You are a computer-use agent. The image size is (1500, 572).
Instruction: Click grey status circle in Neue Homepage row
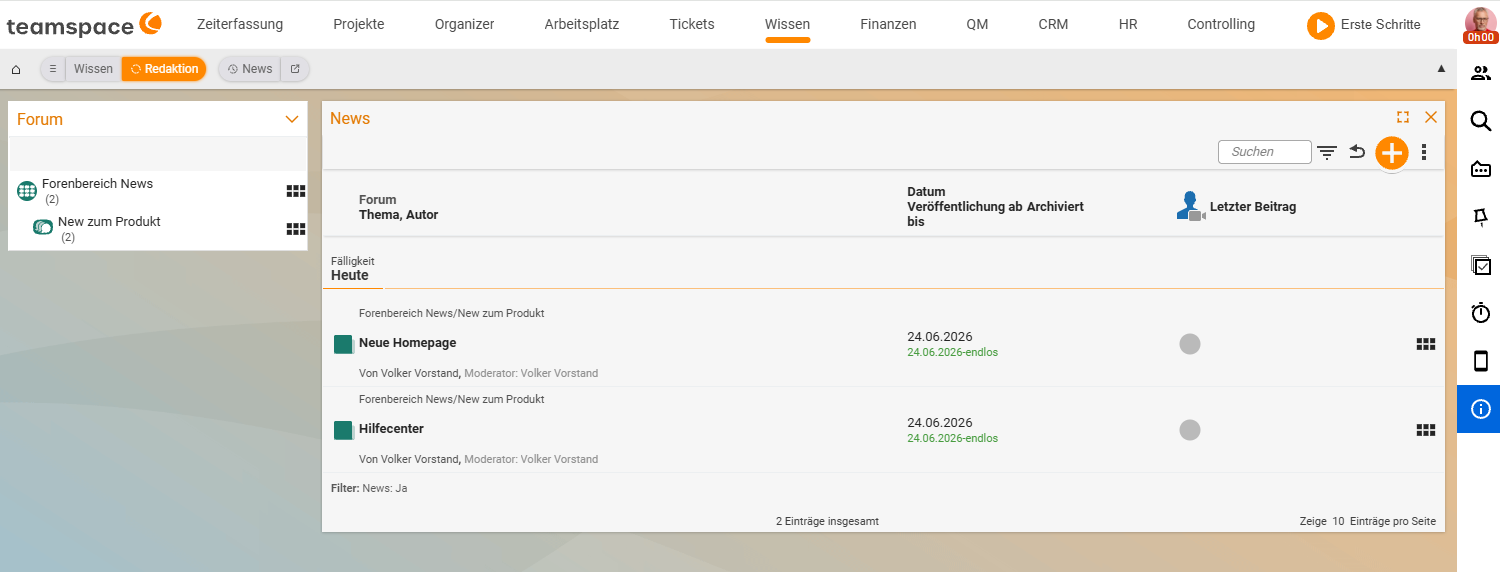click(1190, 344)
